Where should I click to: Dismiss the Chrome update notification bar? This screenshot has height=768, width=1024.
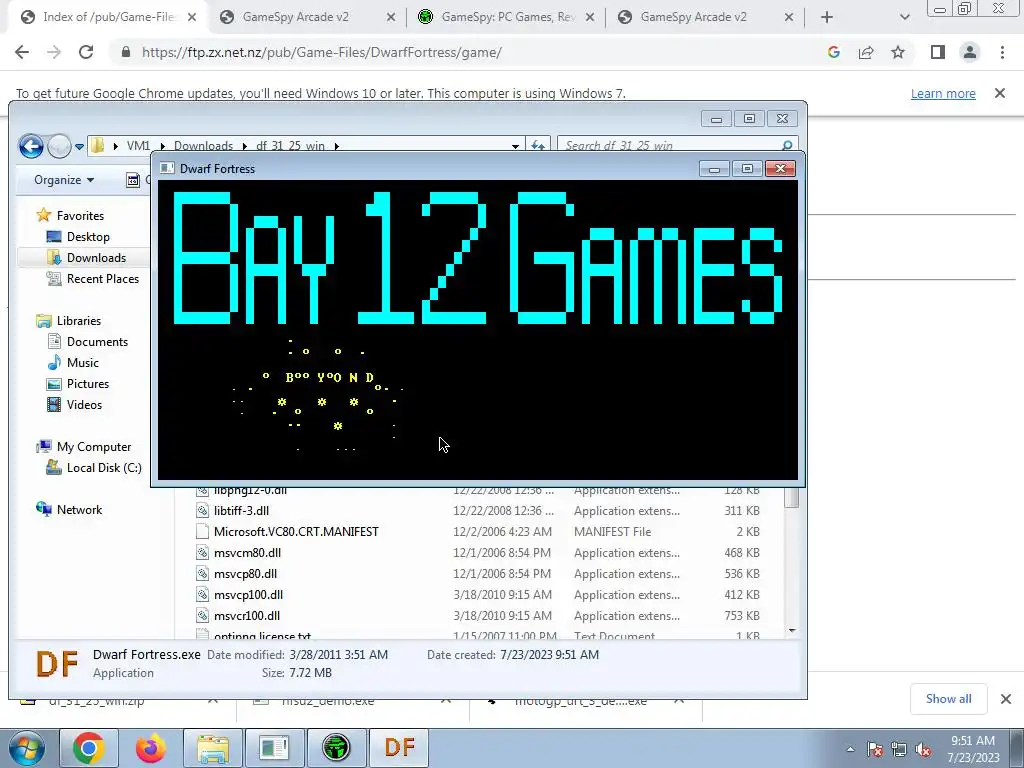tap(1000, 93)
